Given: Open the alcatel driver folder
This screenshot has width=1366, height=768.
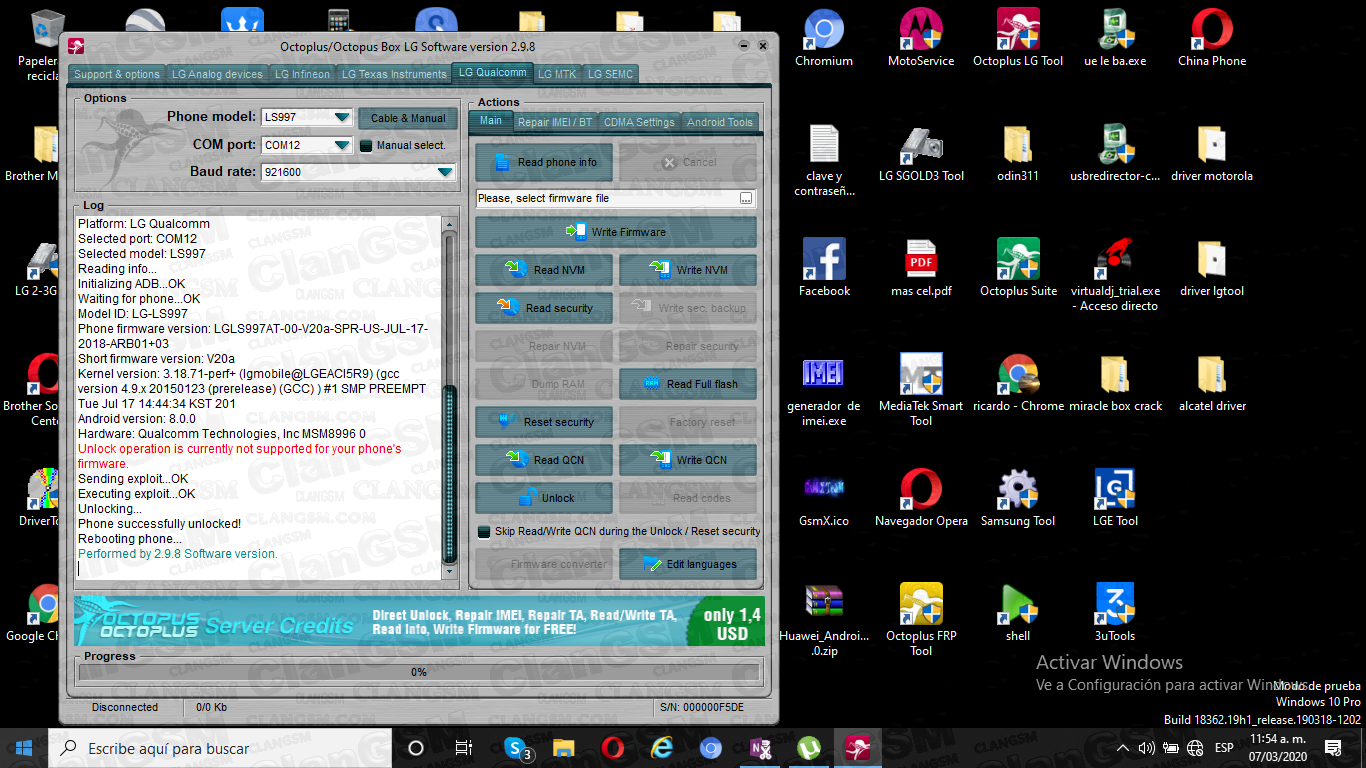Looking at the screenshot, I should (x=1212, y=383).
